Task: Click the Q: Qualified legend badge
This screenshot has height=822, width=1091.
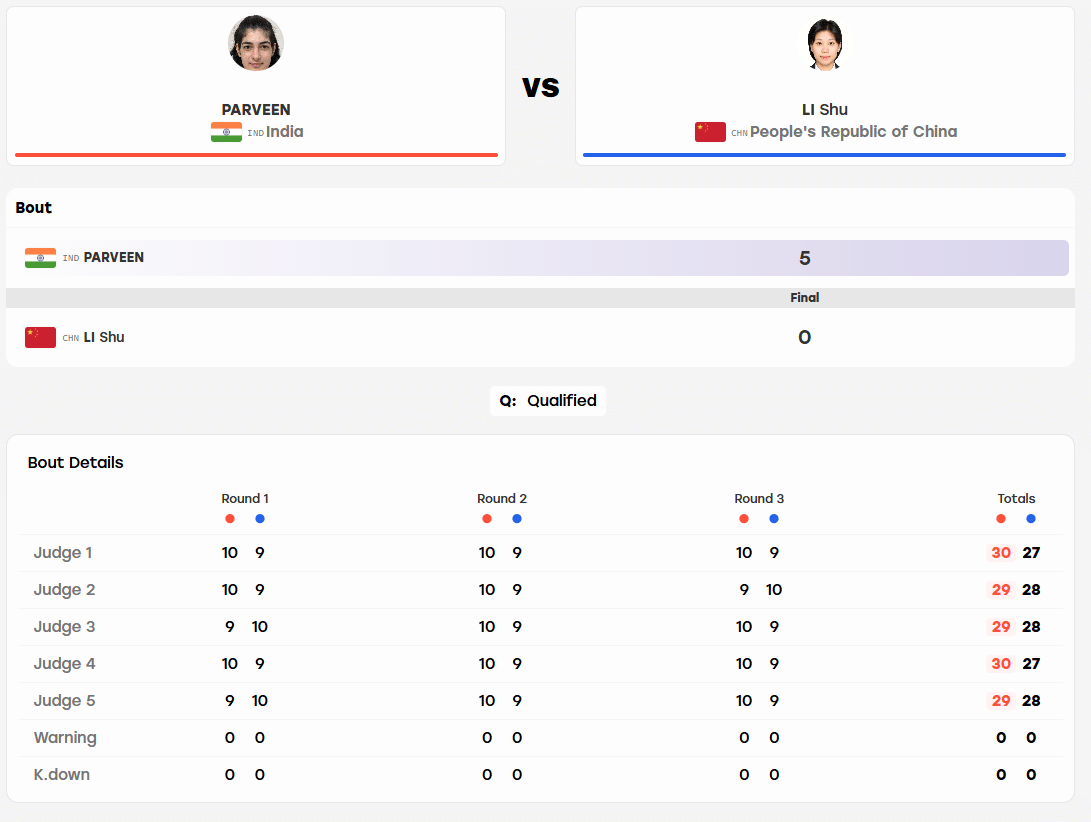Action: 548,401
